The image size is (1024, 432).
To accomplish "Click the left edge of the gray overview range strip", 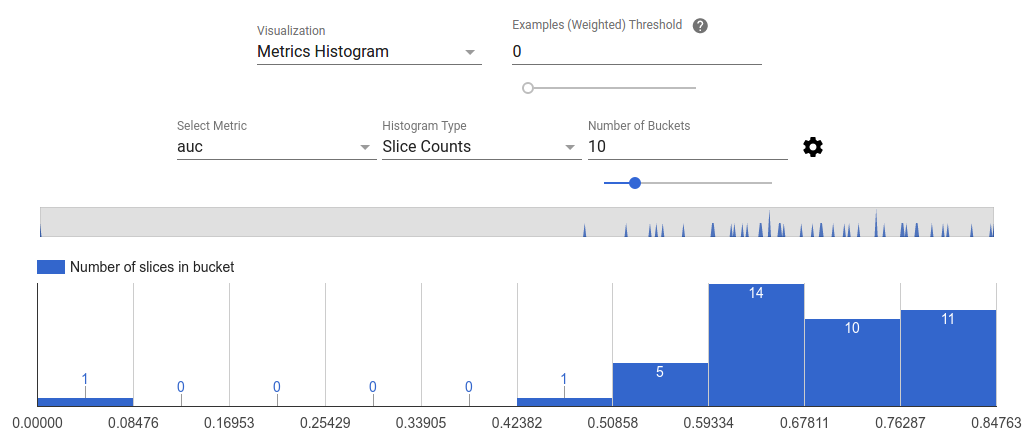I will coord(42,222).
